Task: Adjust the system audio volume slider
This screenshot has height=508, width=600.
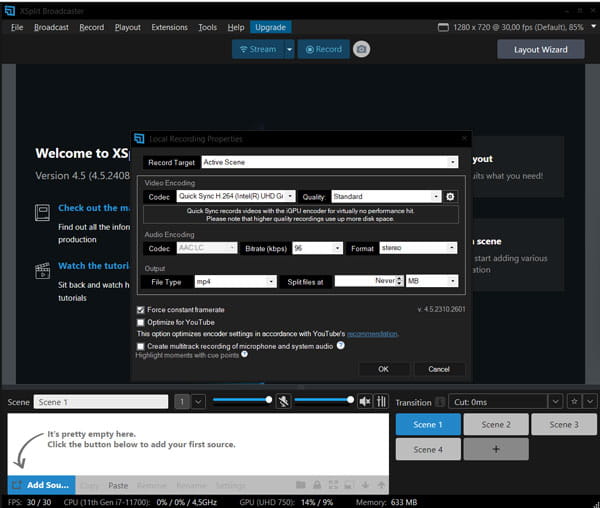Action: [x=324, y=400]
